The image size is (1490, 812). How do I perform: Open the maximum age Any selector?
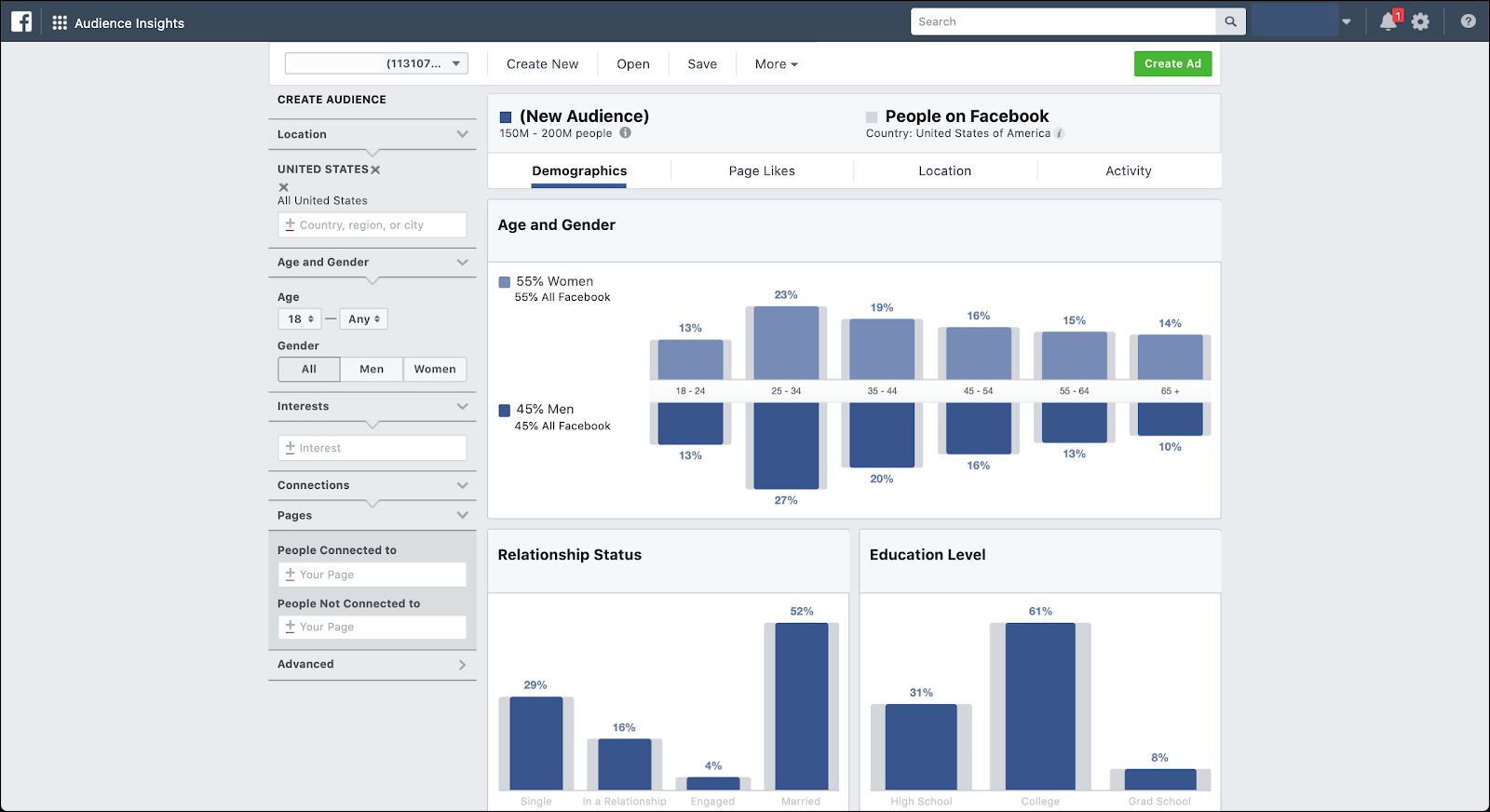(x=363, y=319)
